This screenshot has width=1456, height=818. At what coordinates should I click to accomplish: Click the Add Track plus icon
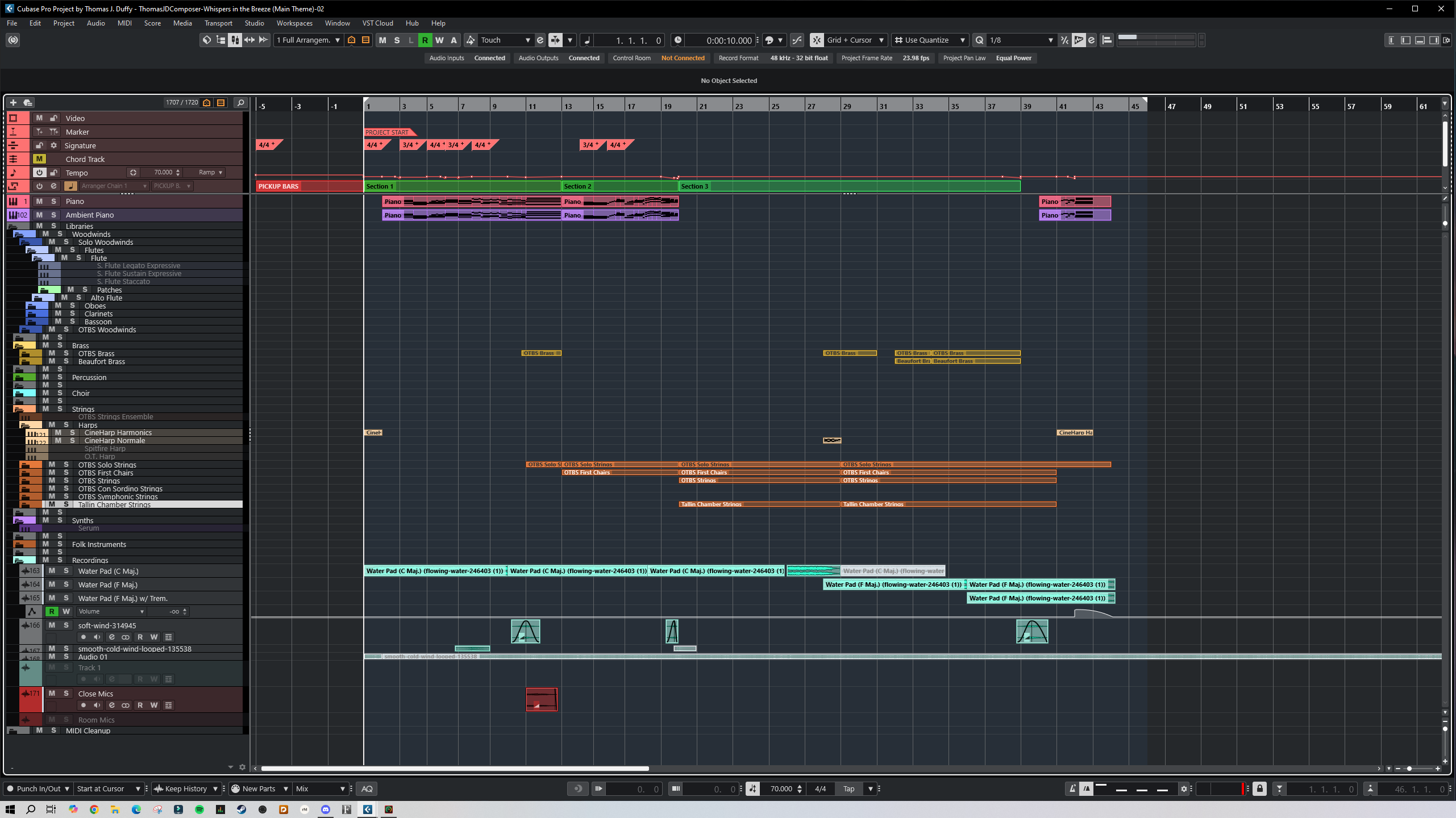[13, 103]
